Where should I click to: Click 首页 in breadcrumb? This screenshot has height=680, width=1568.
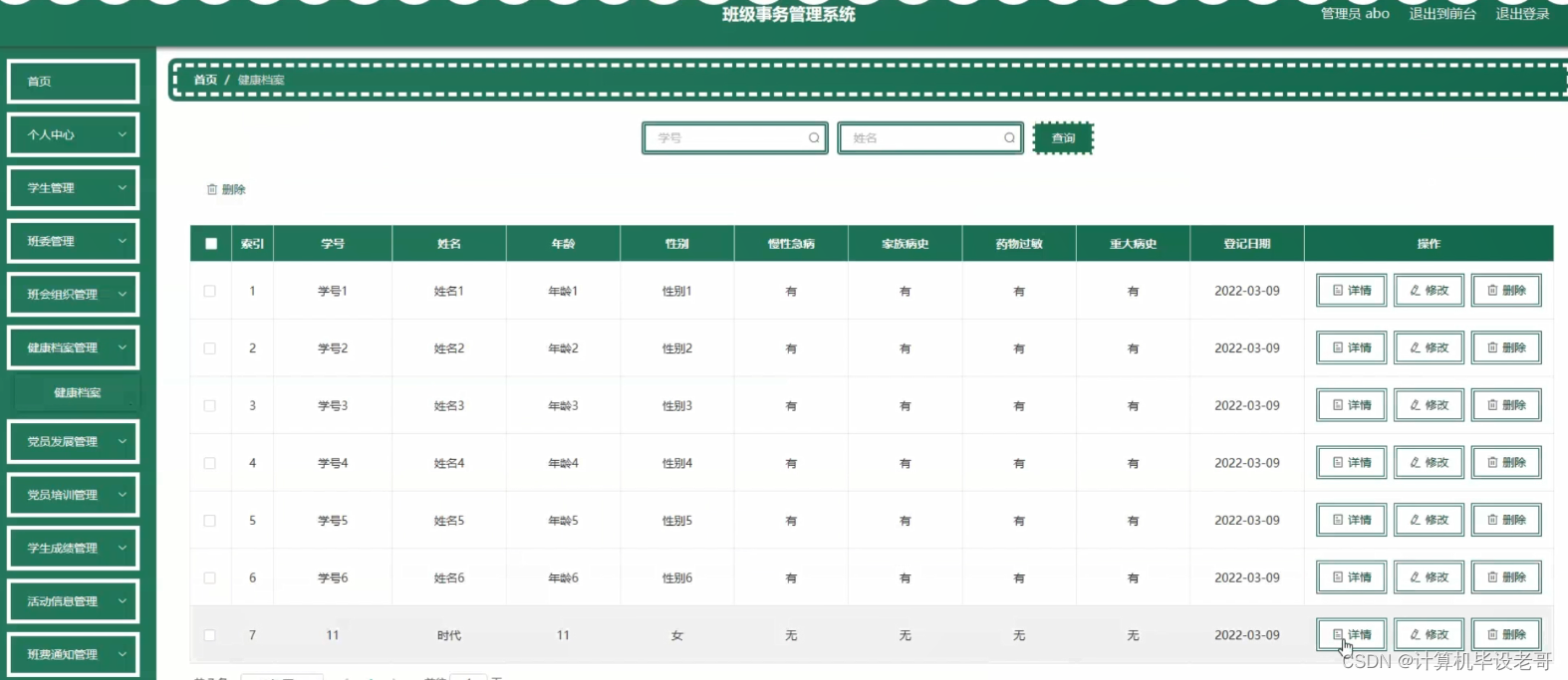(x=205, y=80)
